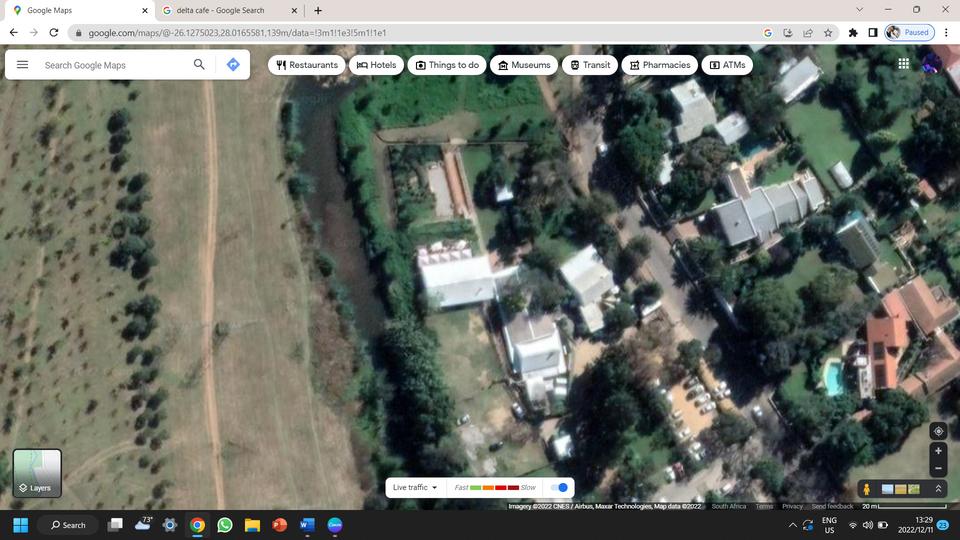Turn off the live traffic toggle
The width and height of the screenshot is (960, 540).
tap(559, 487)
